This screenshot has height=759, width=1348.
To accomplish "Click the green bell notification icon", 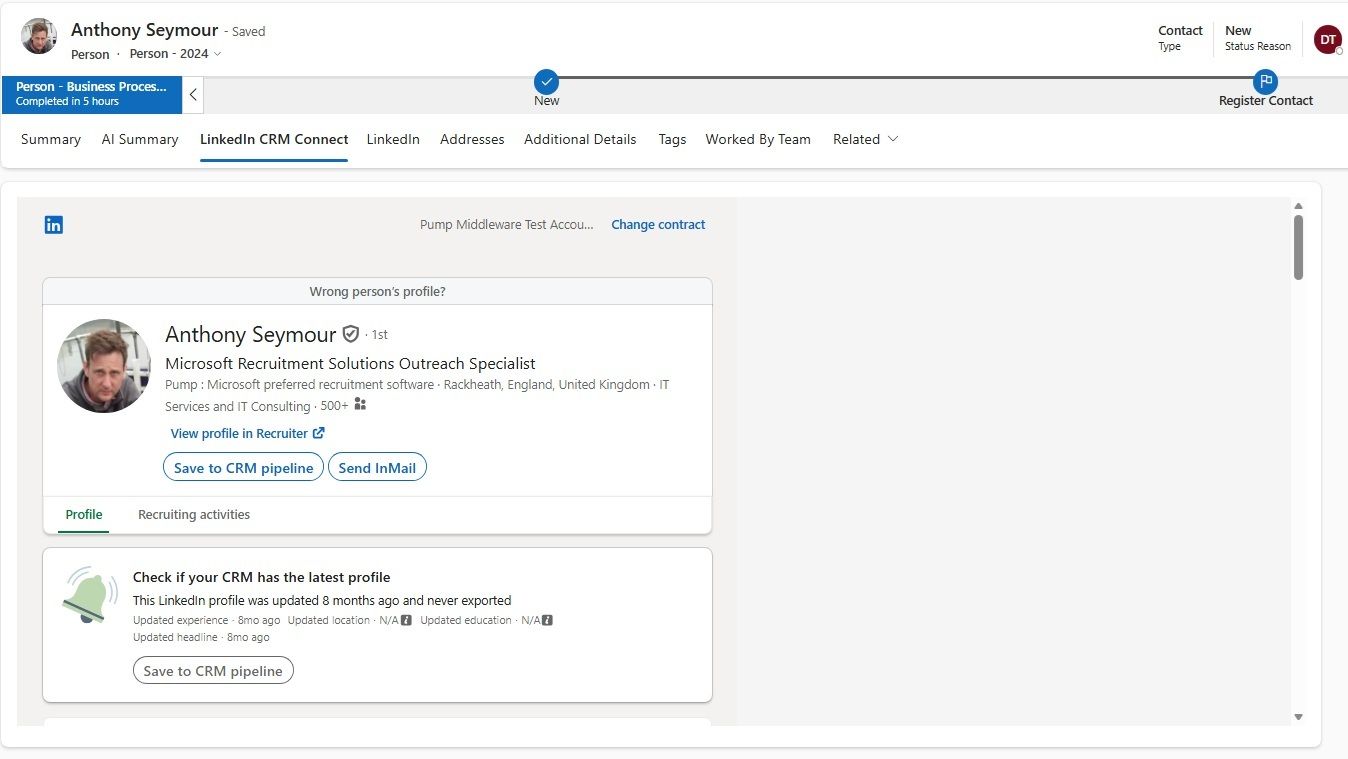I will tap(90, 595).
